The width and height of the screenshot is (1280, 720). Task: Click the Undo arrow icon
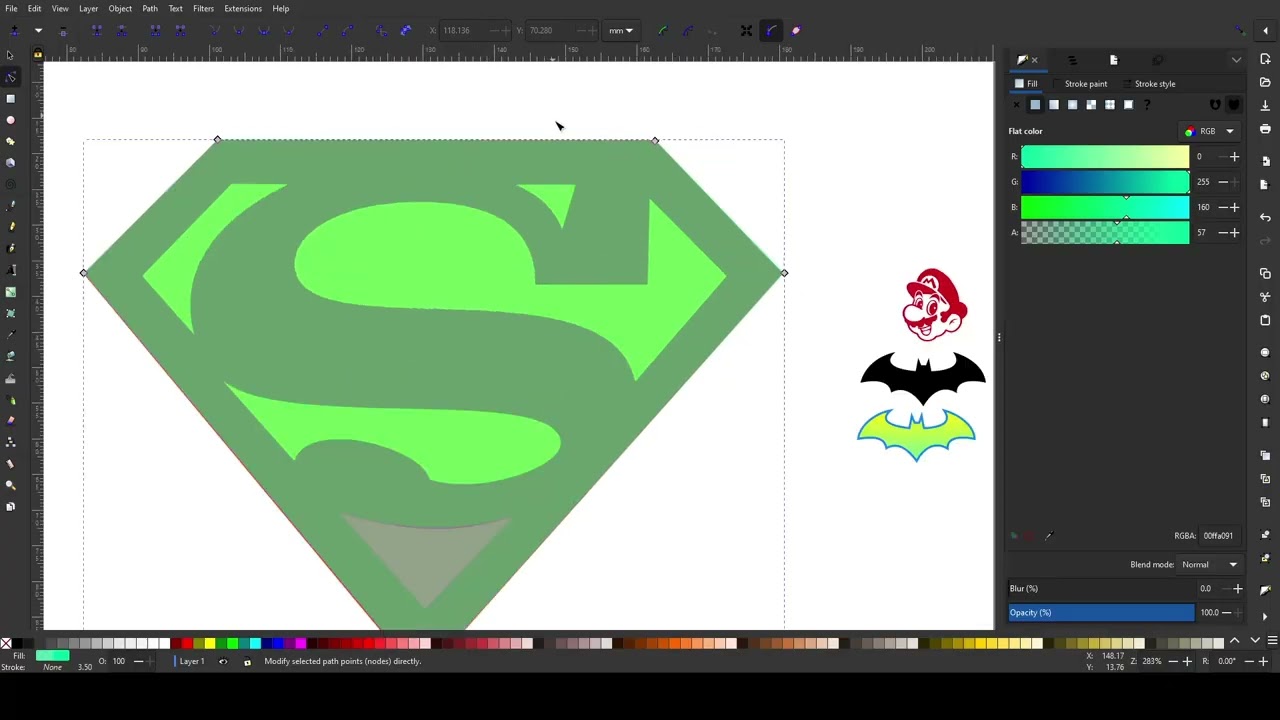pyautogui.click(x=1265, y=217)
